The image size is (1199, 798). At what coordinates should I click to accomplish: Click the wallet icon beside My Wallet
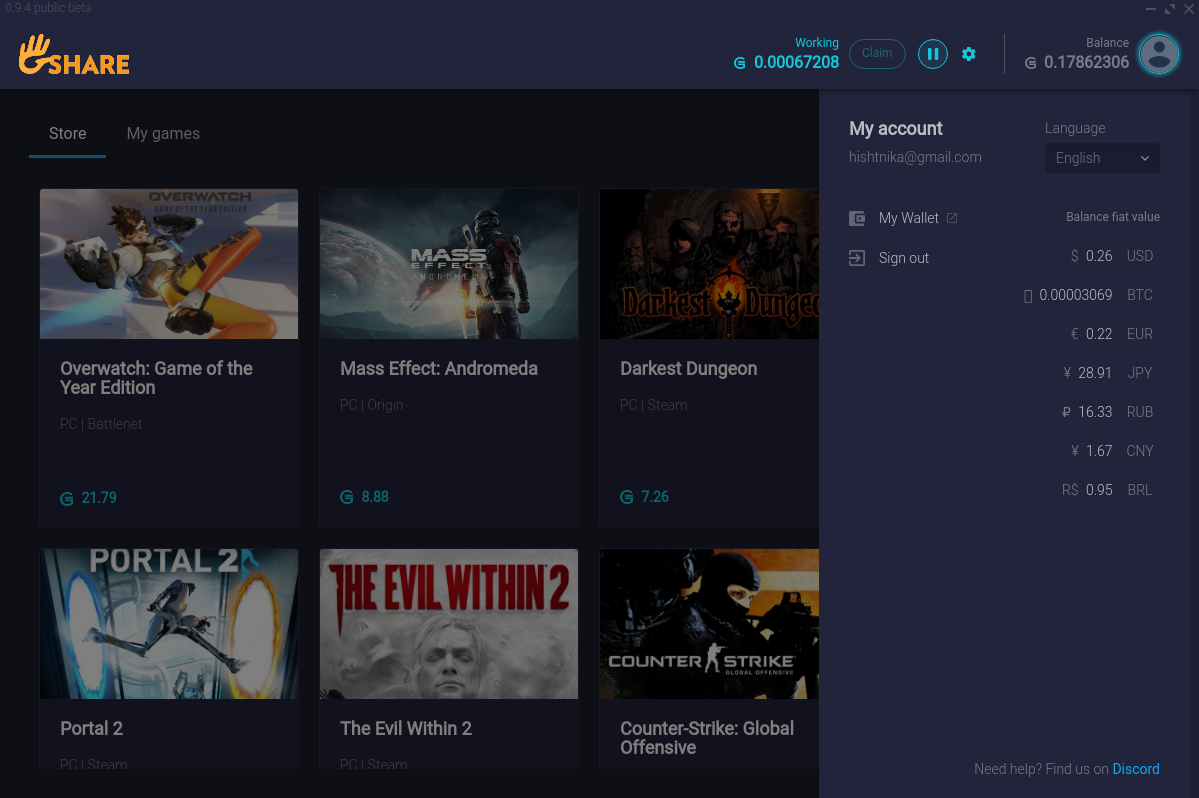pos(857,219)
